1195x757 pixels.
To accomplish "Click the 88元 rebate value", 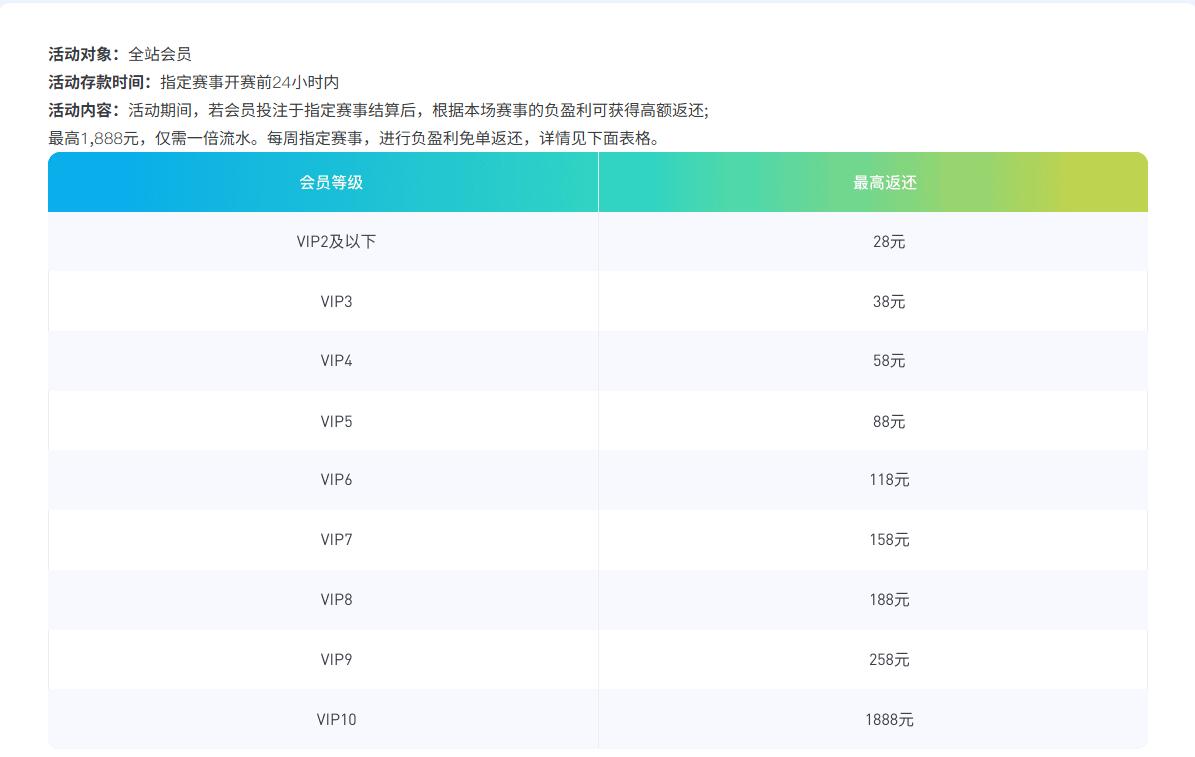I will pyautogui.click(x=888, y=421).
